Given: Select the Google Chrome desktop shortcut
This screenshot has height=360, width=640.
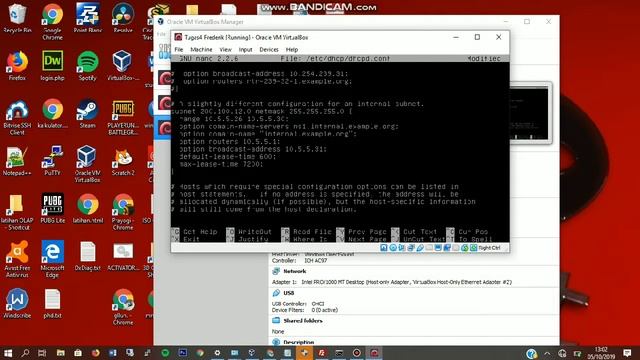Looking at the screenshot, I should (x=52, y=22).
